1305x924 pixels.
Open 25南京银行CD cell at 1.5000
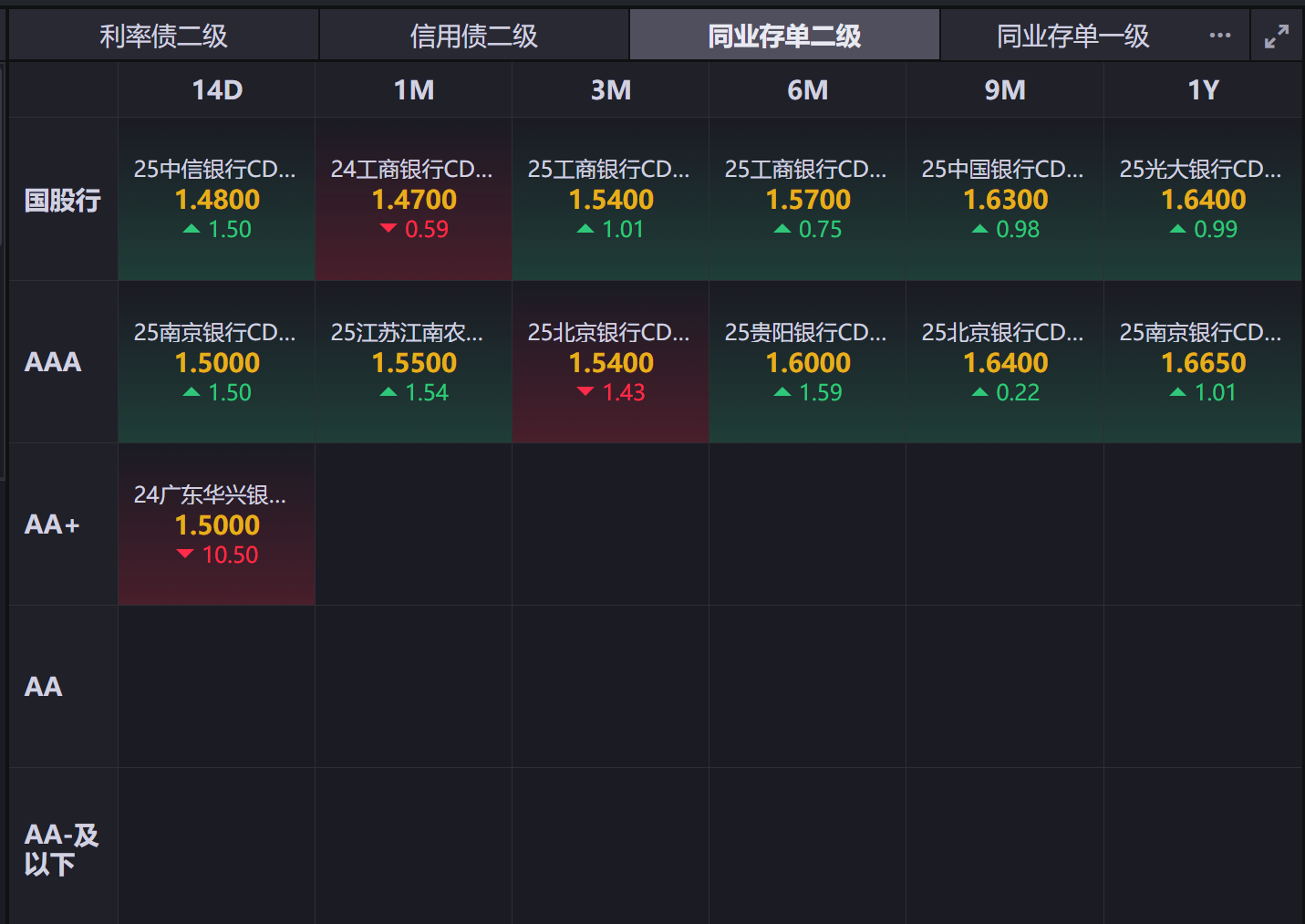217,362
